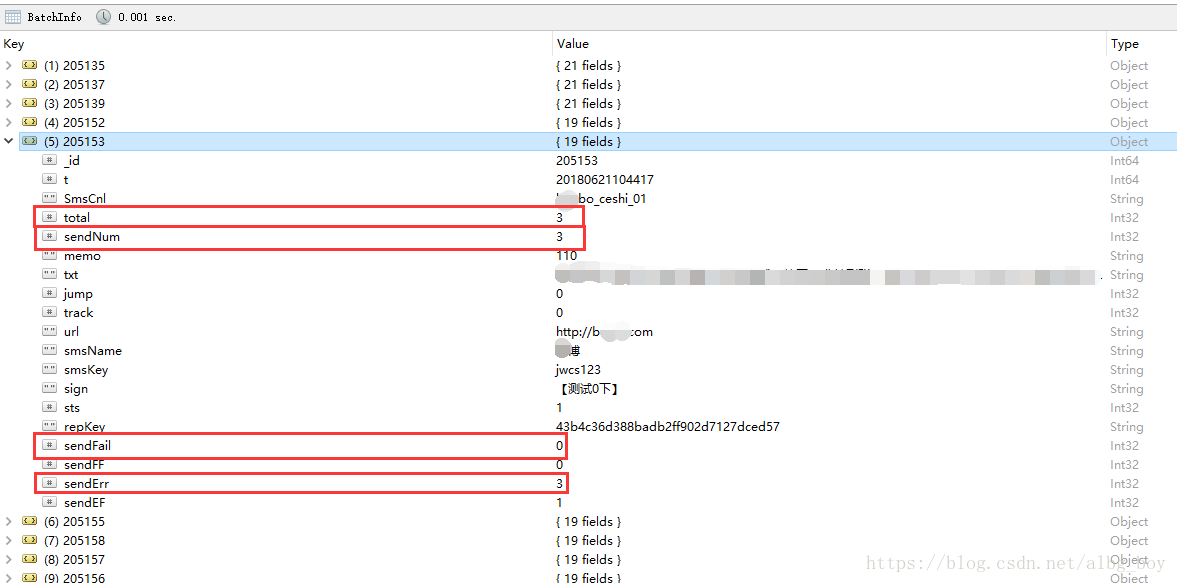
Task: Click the string icon beside sign
Action: point(50,389)
